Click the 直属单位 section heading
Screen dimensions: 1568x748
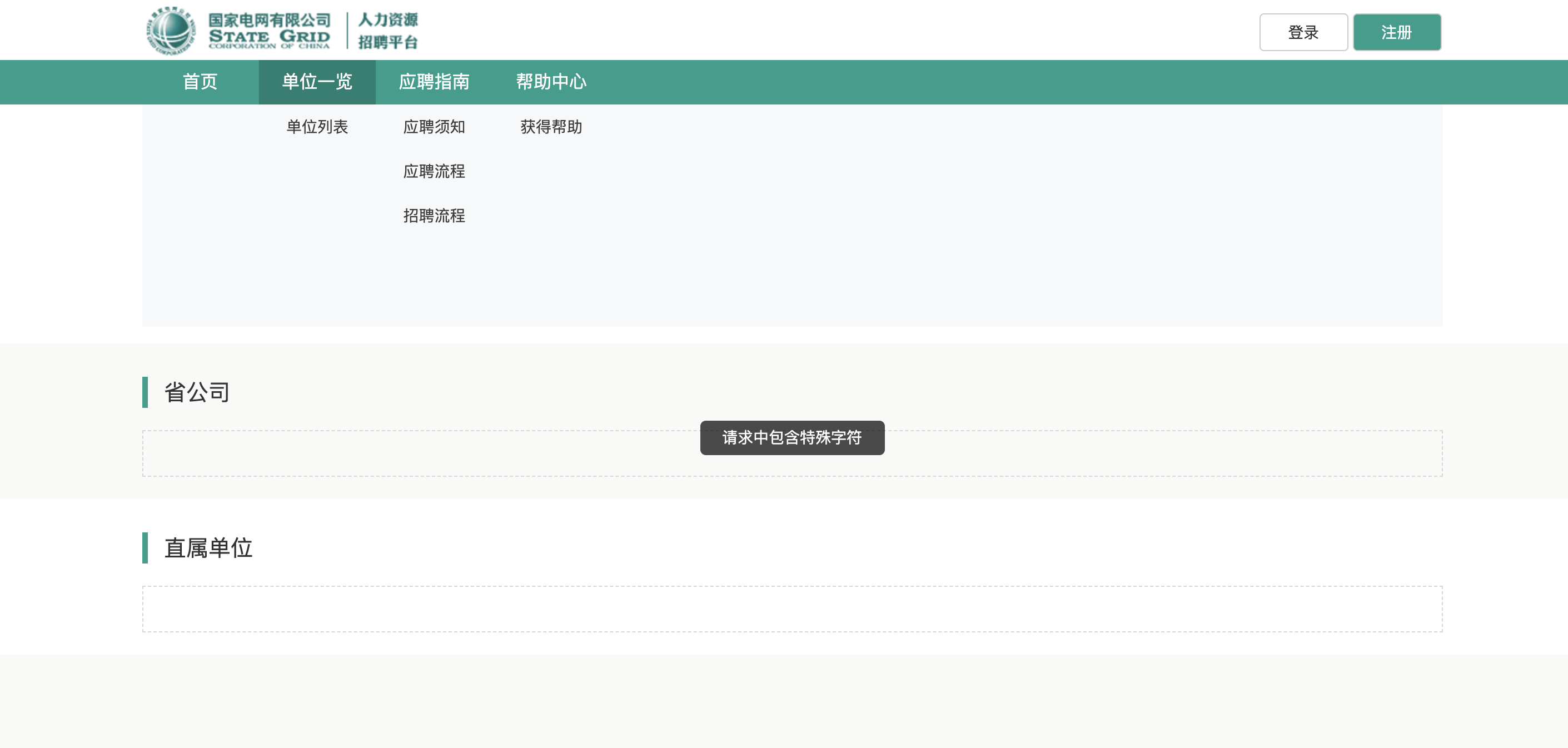point(208,548)
